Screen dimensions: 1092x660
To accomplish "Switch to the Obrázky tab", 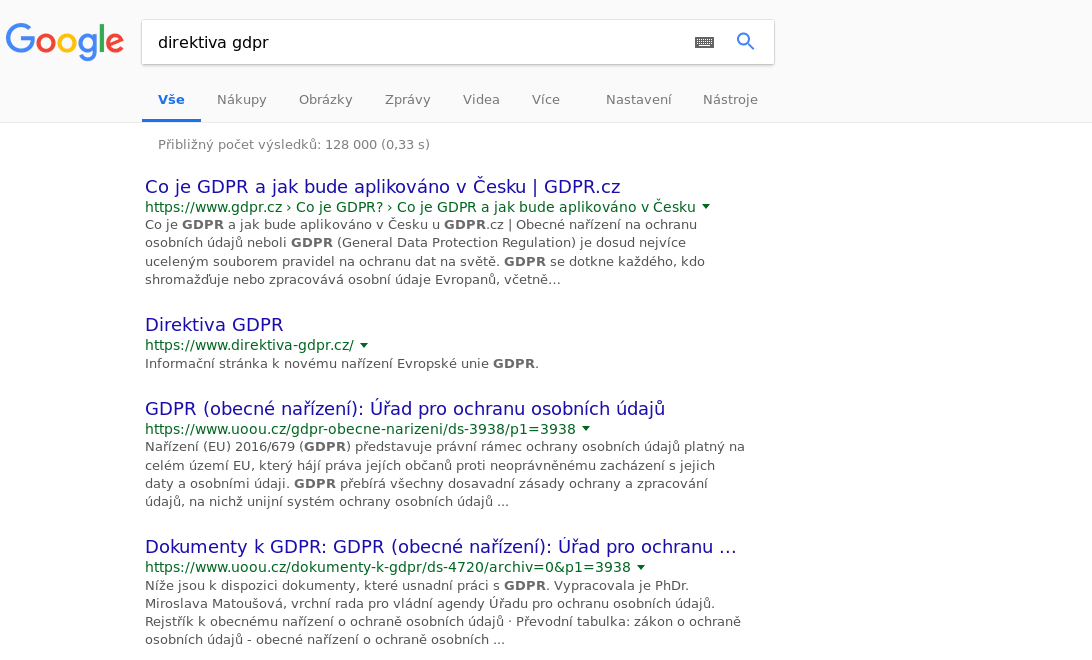I will 325,100.
